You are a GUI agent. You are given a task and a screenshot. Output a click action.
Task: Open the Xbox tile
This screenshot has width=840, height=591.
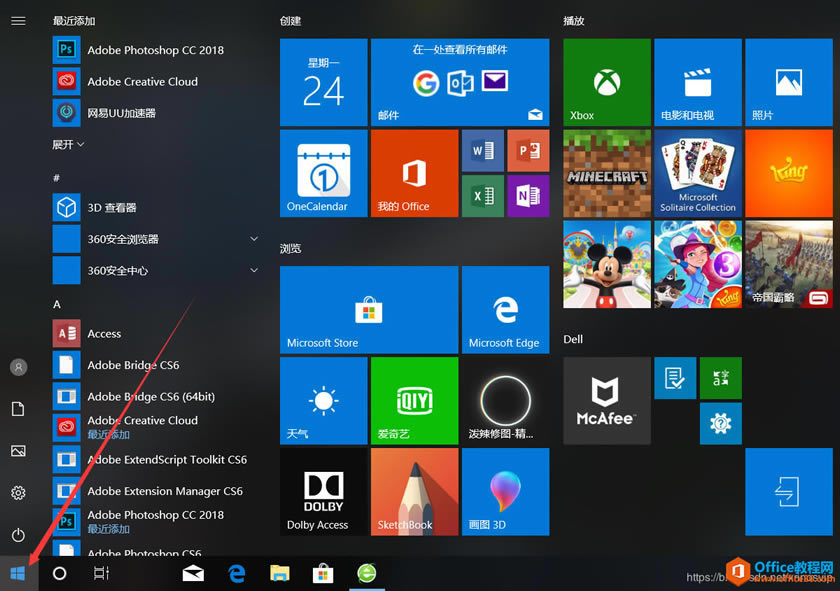pos(607,82)
